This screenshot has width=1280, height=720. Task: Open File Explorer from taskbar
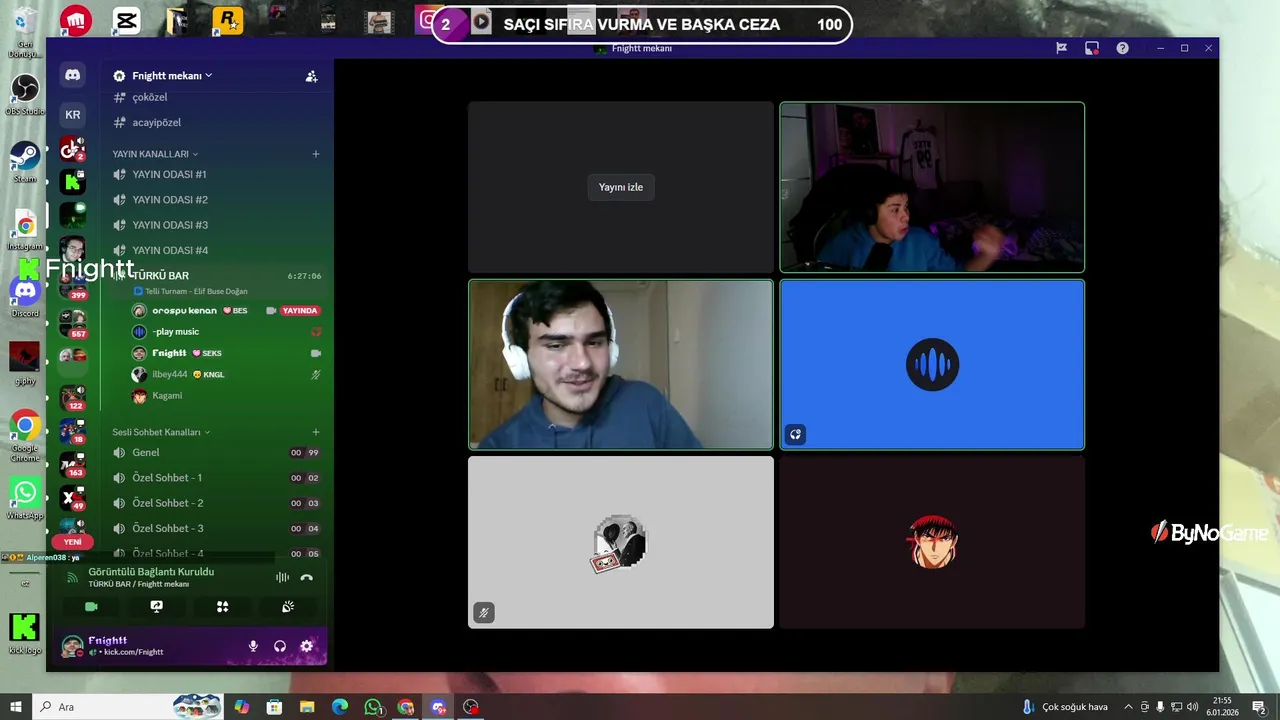click(x=307, y=707)
